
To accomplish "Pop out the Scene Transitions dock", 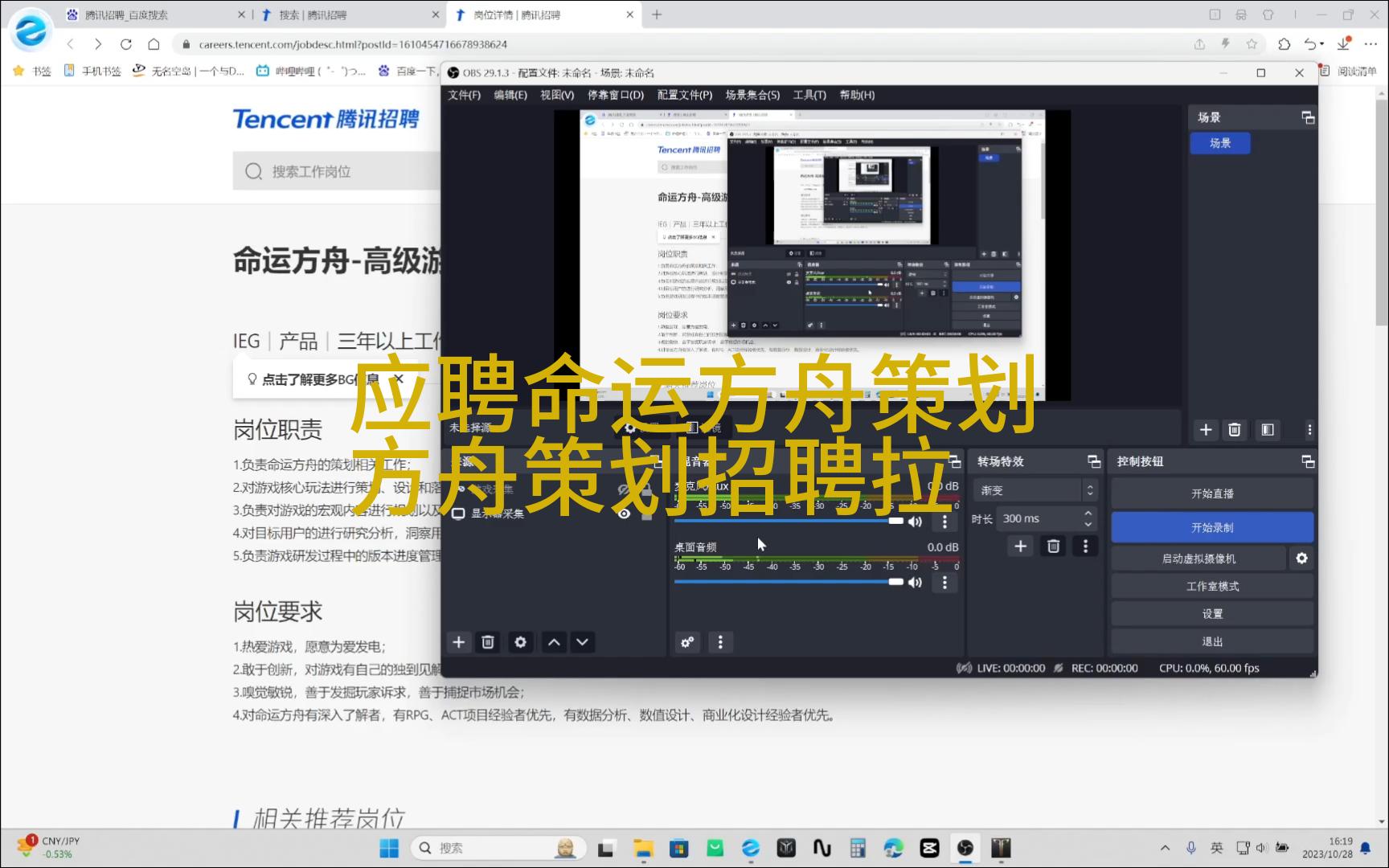I will coord(1094,461).
